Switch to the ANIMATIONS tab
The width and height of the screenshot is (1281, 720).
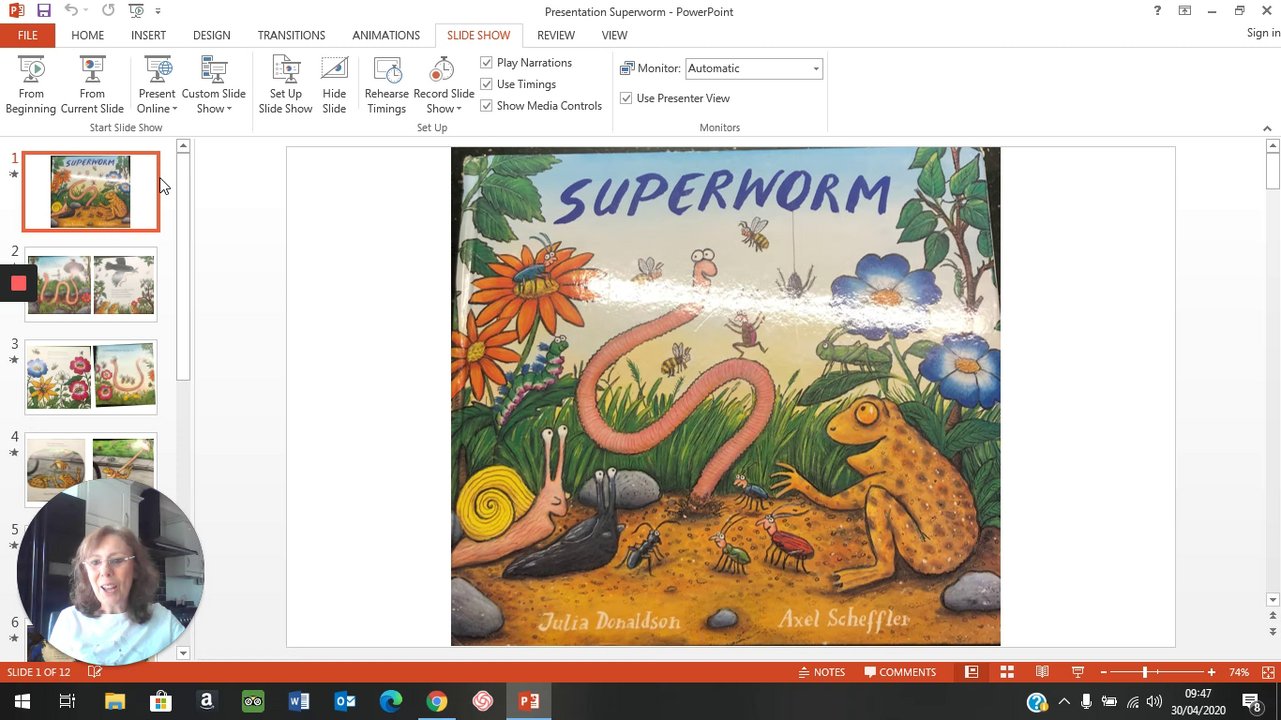(x=386, y=35)
